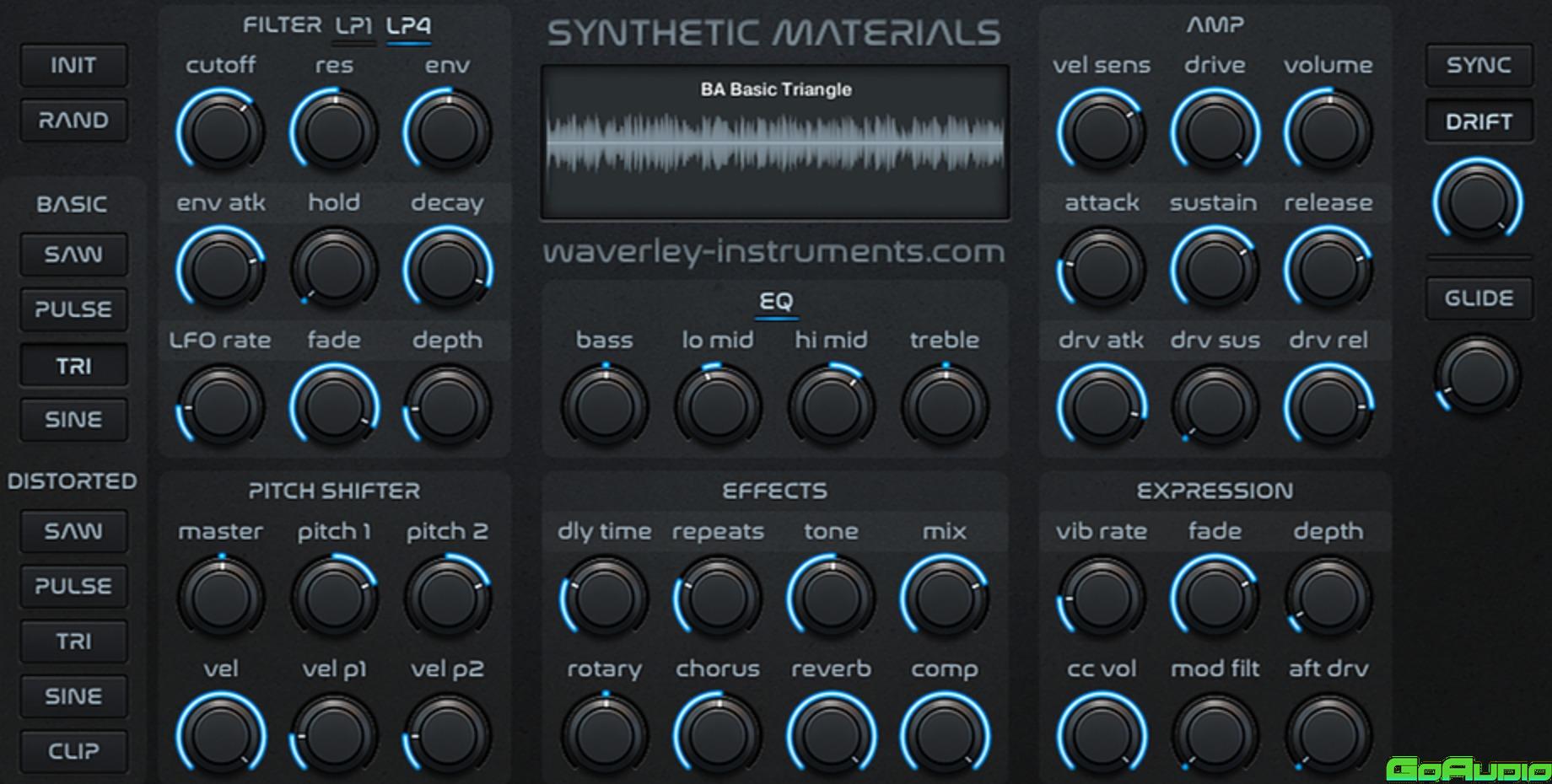Click the delay tone knob

pyautogui.click(x=831, y=597)
